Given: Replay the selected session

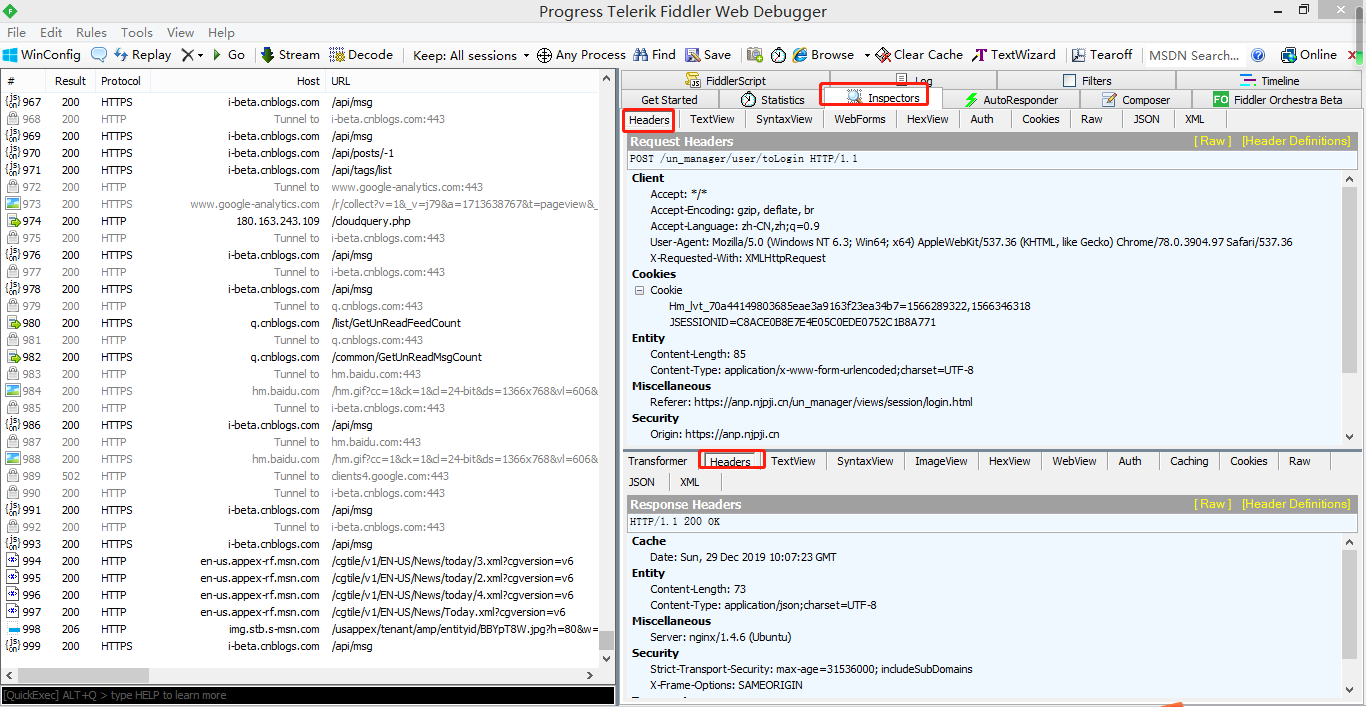Looking at the screenshot, I should point(142,54).
